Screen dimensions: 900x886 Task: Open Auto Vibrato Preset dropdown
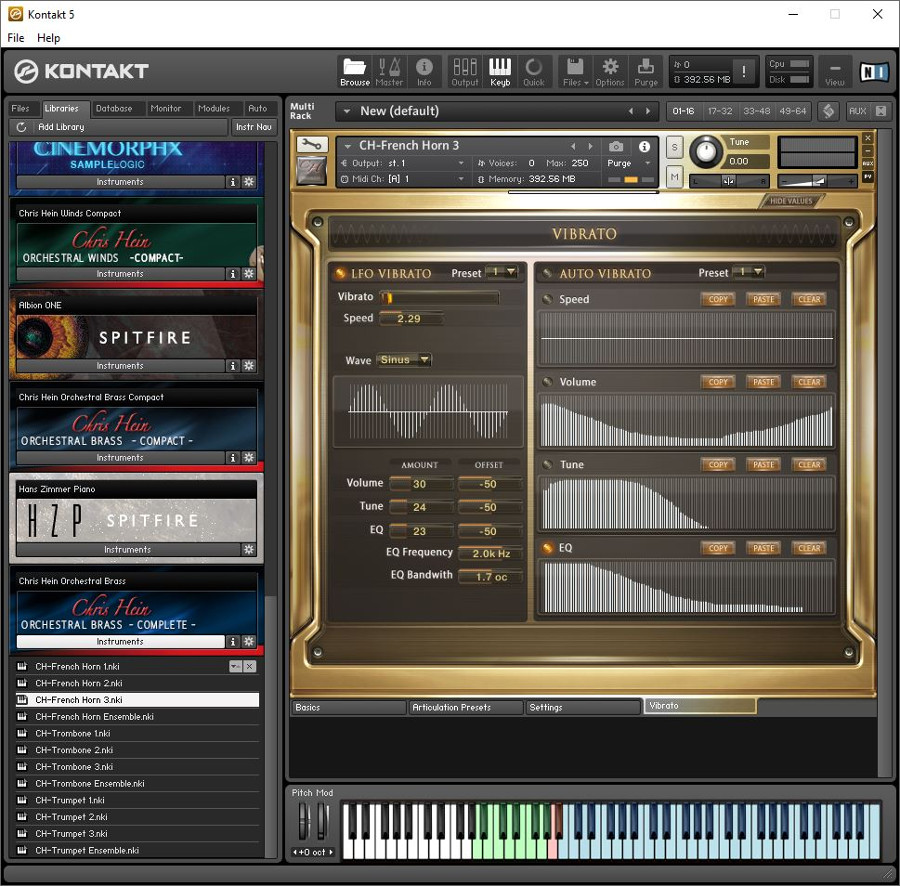pos(749,272)
